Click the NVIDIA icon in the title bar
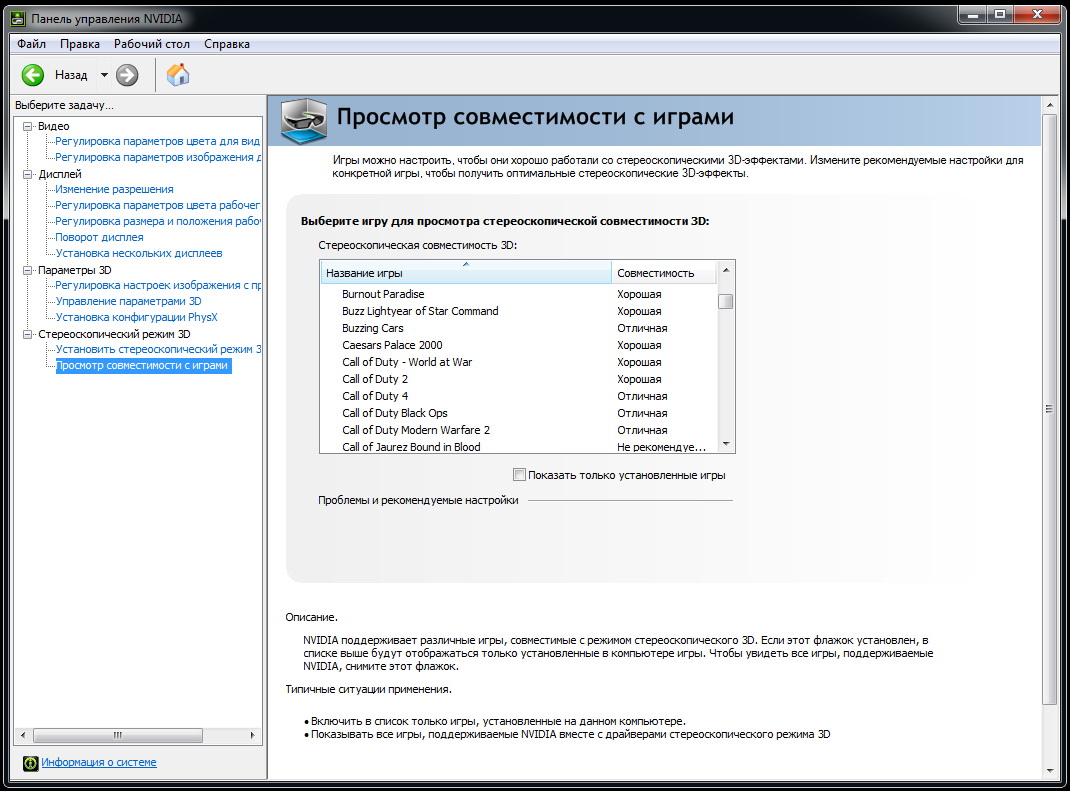This screenshot has width=1070, height=791. (18, 18)
